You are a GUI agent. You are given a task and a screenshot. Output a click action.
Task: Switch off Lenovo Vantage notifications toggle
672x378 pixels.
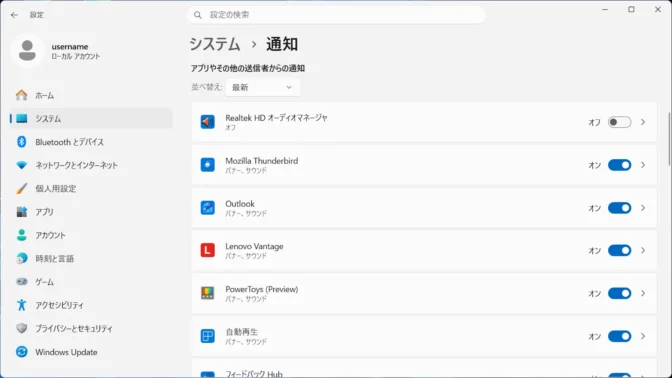(619, 250)
